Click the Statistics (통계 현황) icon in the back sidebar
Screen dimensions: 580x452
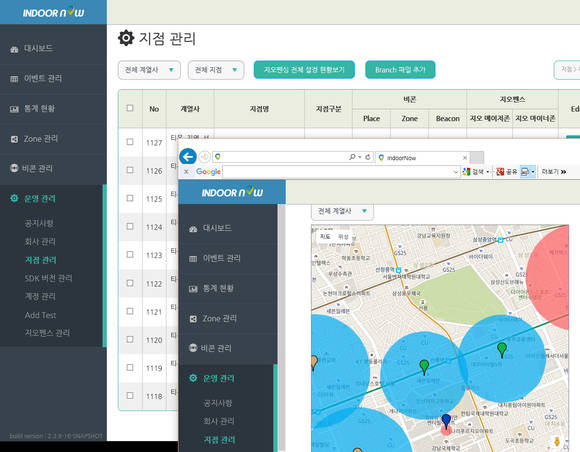coord(14,109)
